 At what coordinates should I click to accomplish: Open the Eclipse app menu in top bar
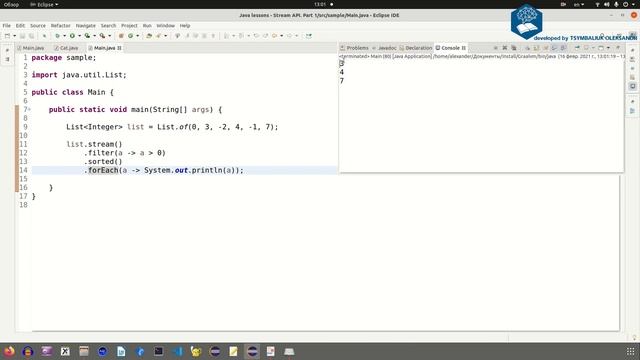coord(44,4)
